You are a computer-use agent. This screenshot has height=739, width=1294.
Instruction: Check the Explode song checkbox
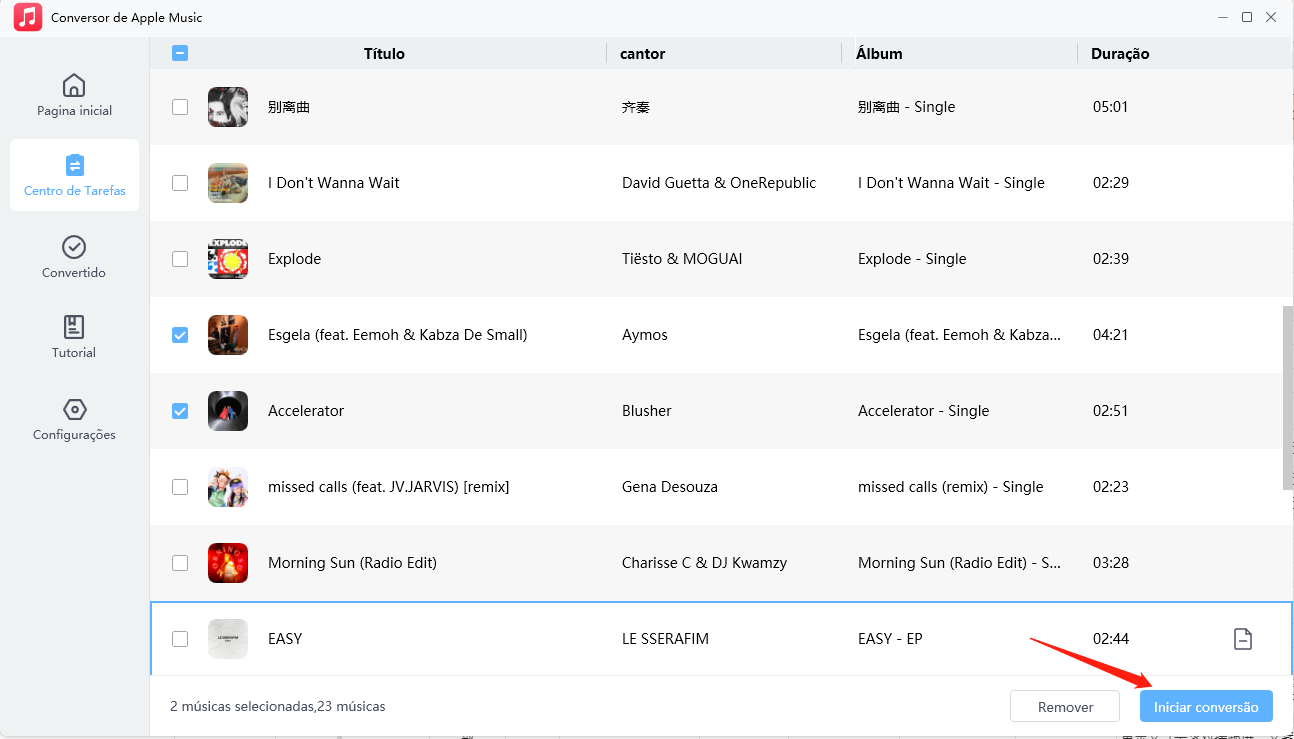click(x=180, y=259)
